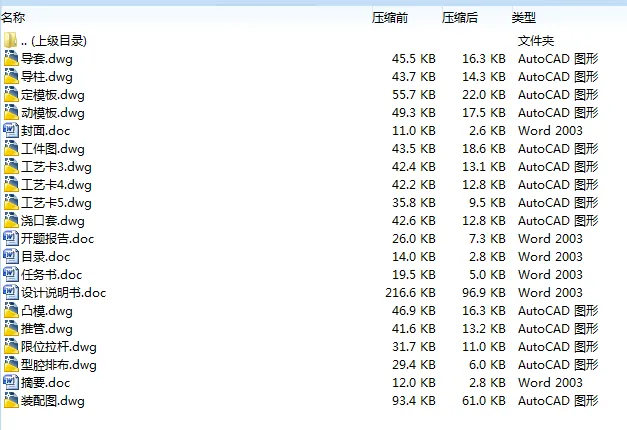Sort by the 类型 column header
The width and height of the screenshot is (627, 430).
tap(524, 18)
